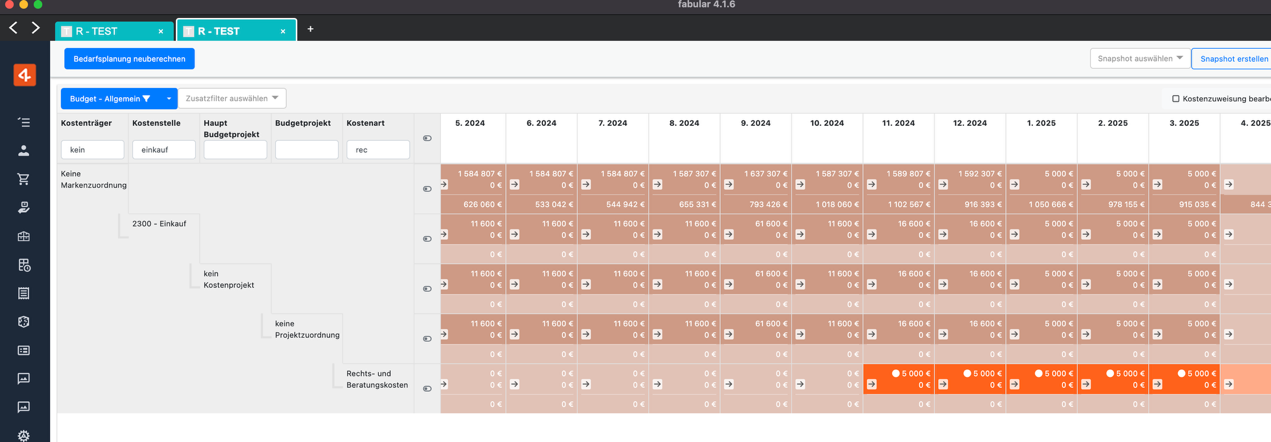The width and height of the screenshot is (1271, 442).
Task: Click Bedarfsplanung neuberechnen button
Action: [129, 59]
